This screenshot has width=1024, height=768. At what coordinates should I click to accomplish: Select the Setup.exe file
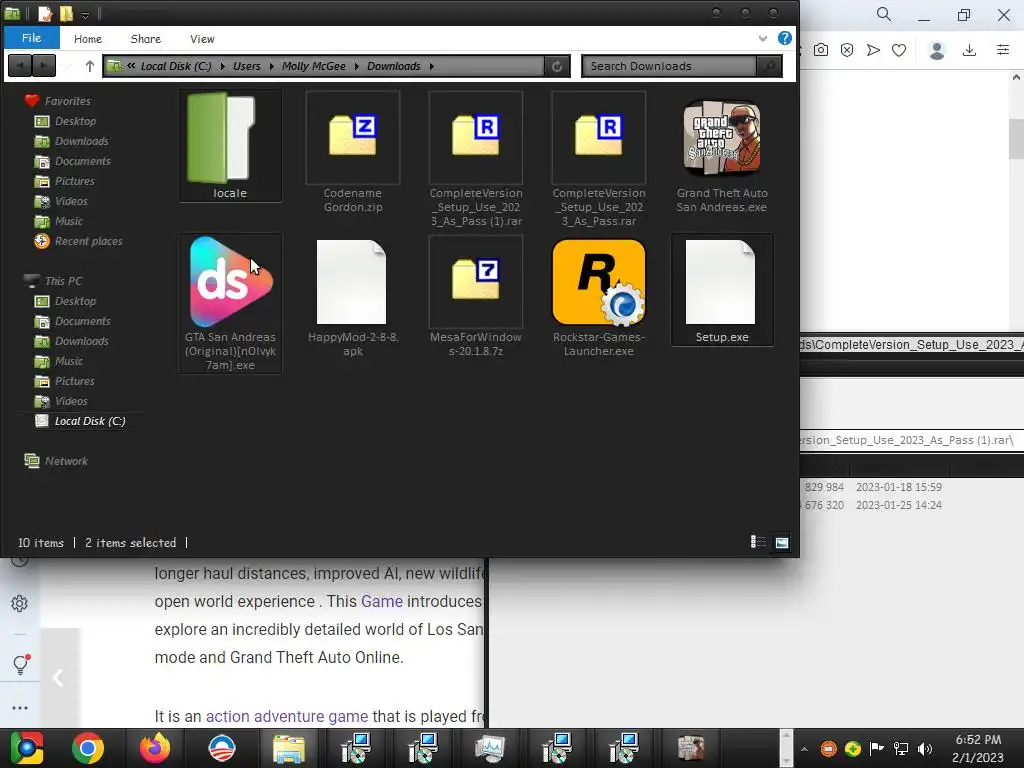[722, 290]
